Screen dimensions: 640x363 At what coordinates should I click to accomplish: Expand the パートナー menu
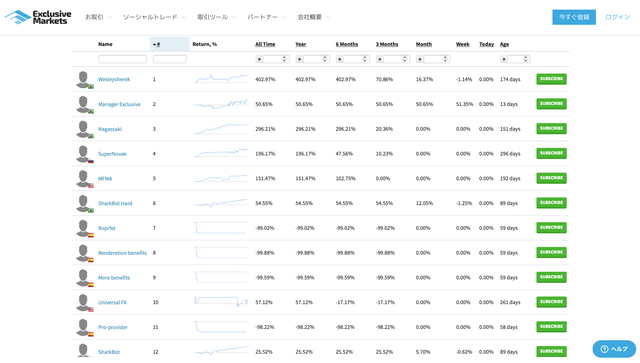click(x=267, y=17)
